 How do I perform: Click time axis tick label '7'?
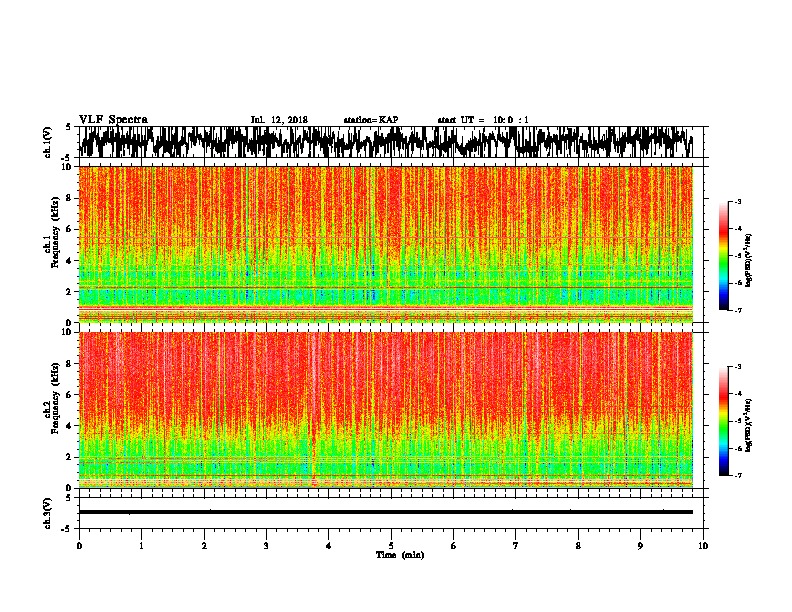pyautogui.click(x=516, y=546)
